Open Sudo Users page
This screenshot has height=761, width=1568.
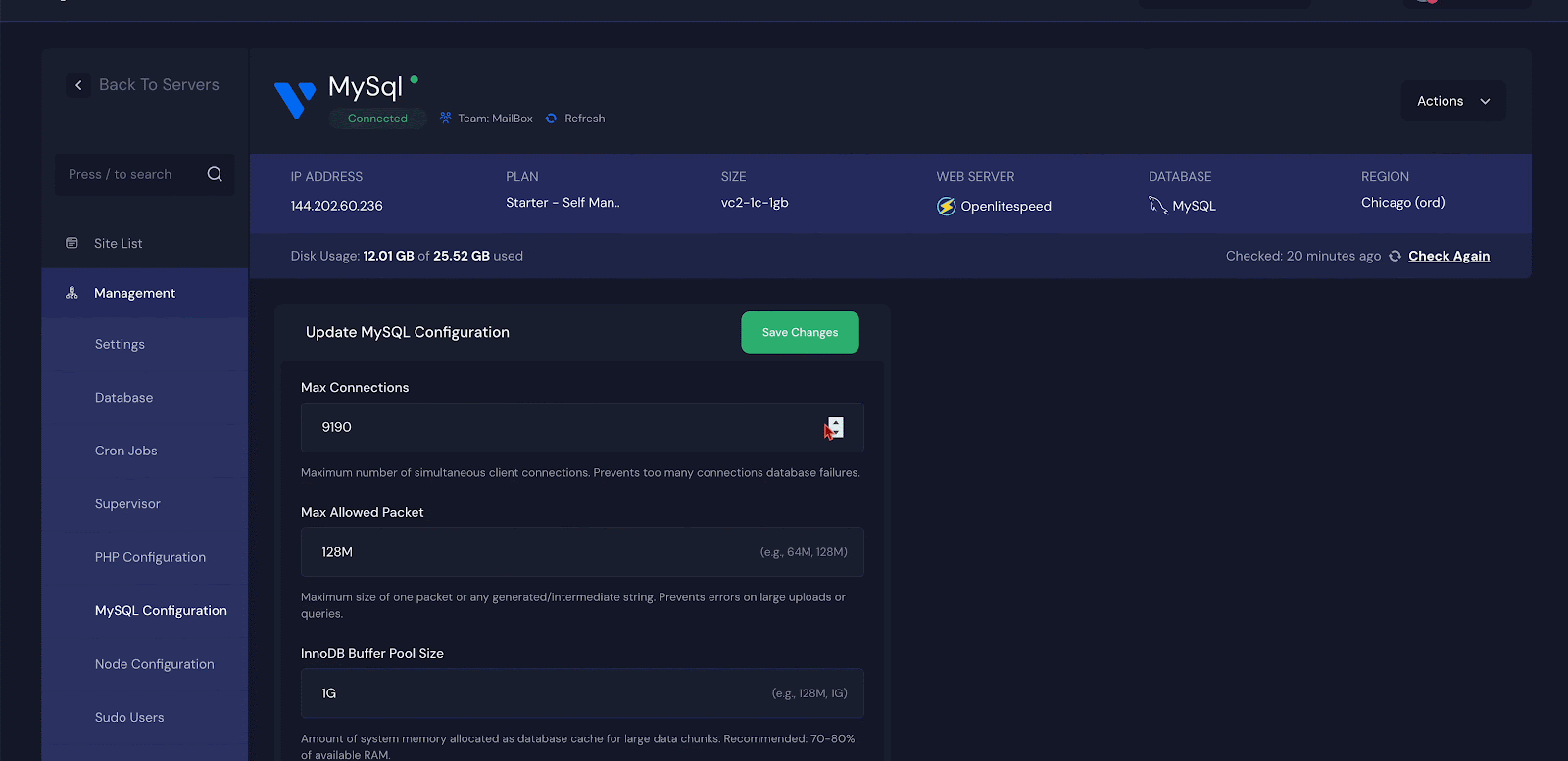(x=129, y=717)
